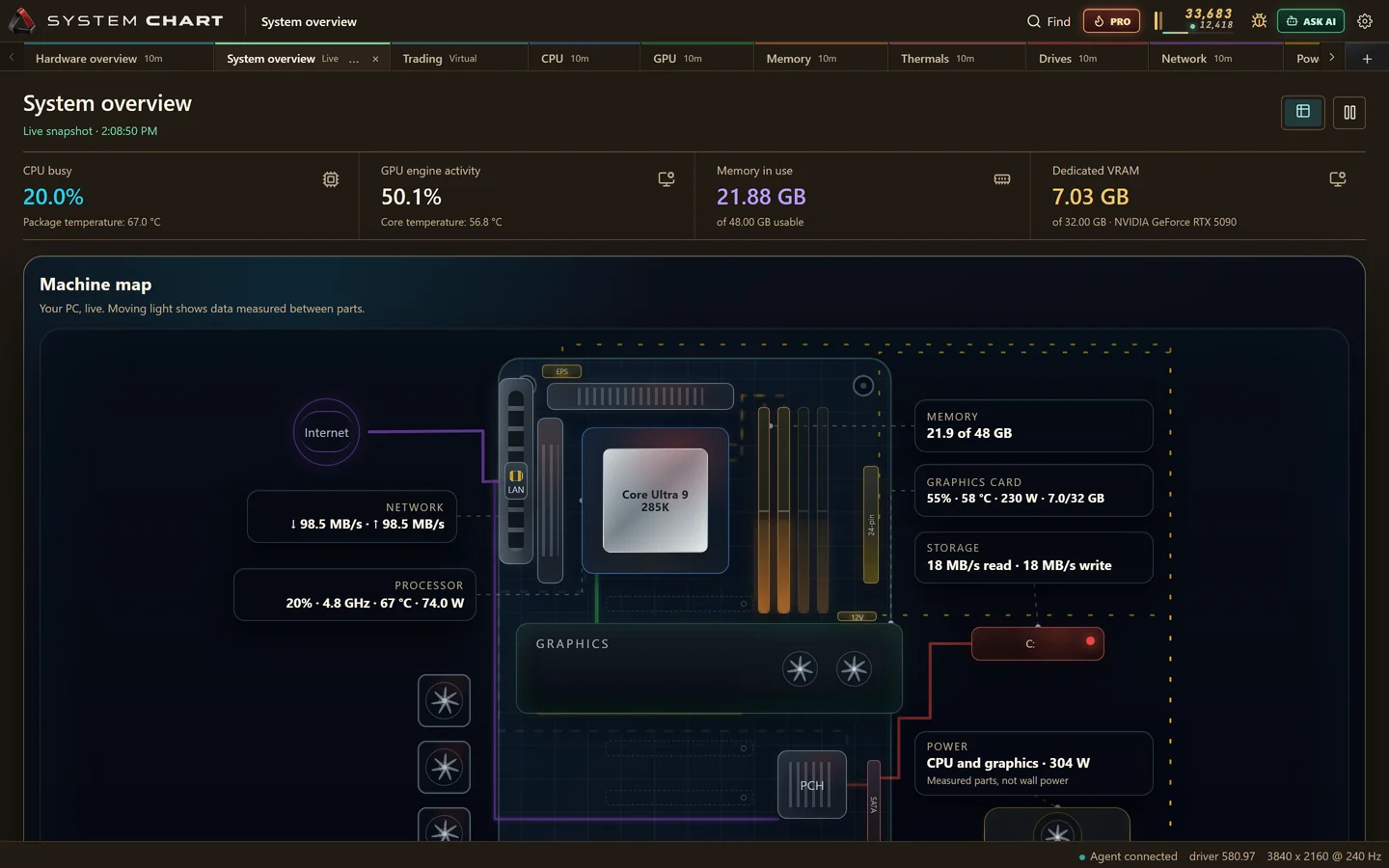
Task: Click the System Chart logo icon
Action: (21, 20)
